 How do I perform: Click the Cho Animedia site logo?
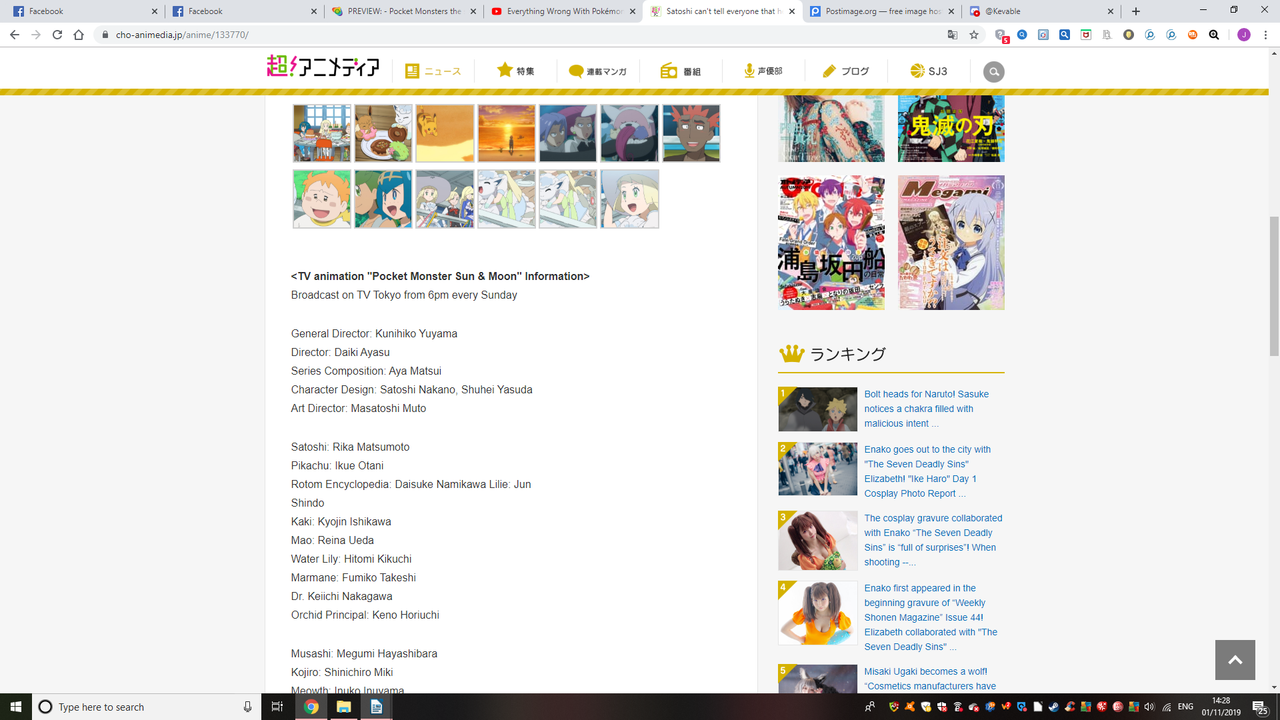click(x=323, y=67)
